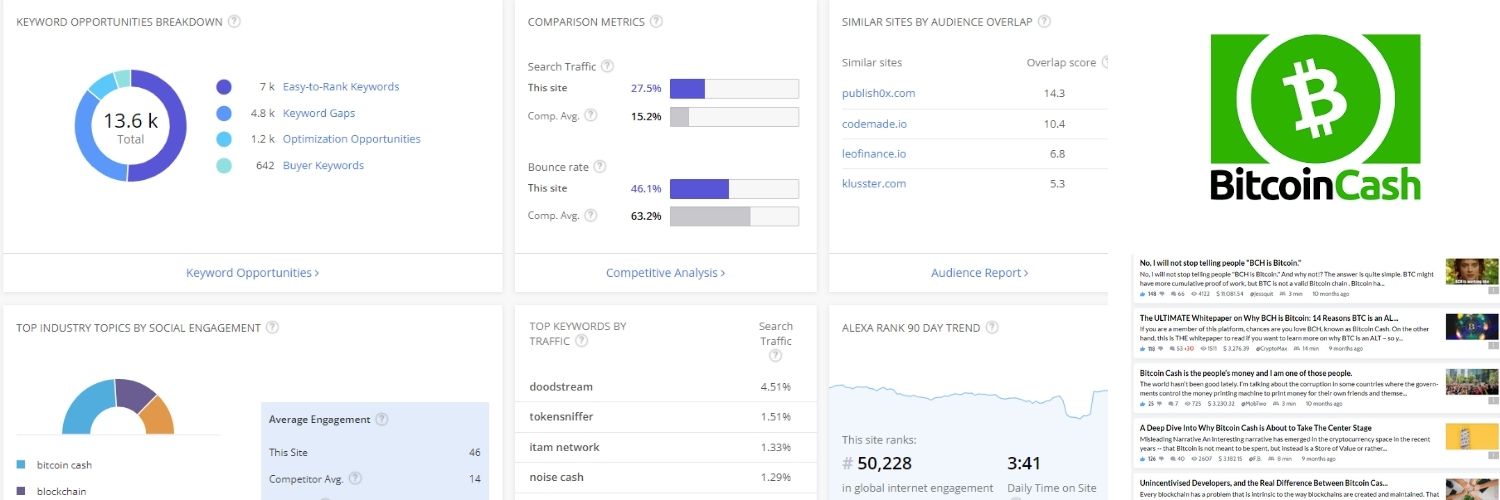Open the Audience Report link
Image resolution: width=1500 pixels, height=500 pixels.
980,272
